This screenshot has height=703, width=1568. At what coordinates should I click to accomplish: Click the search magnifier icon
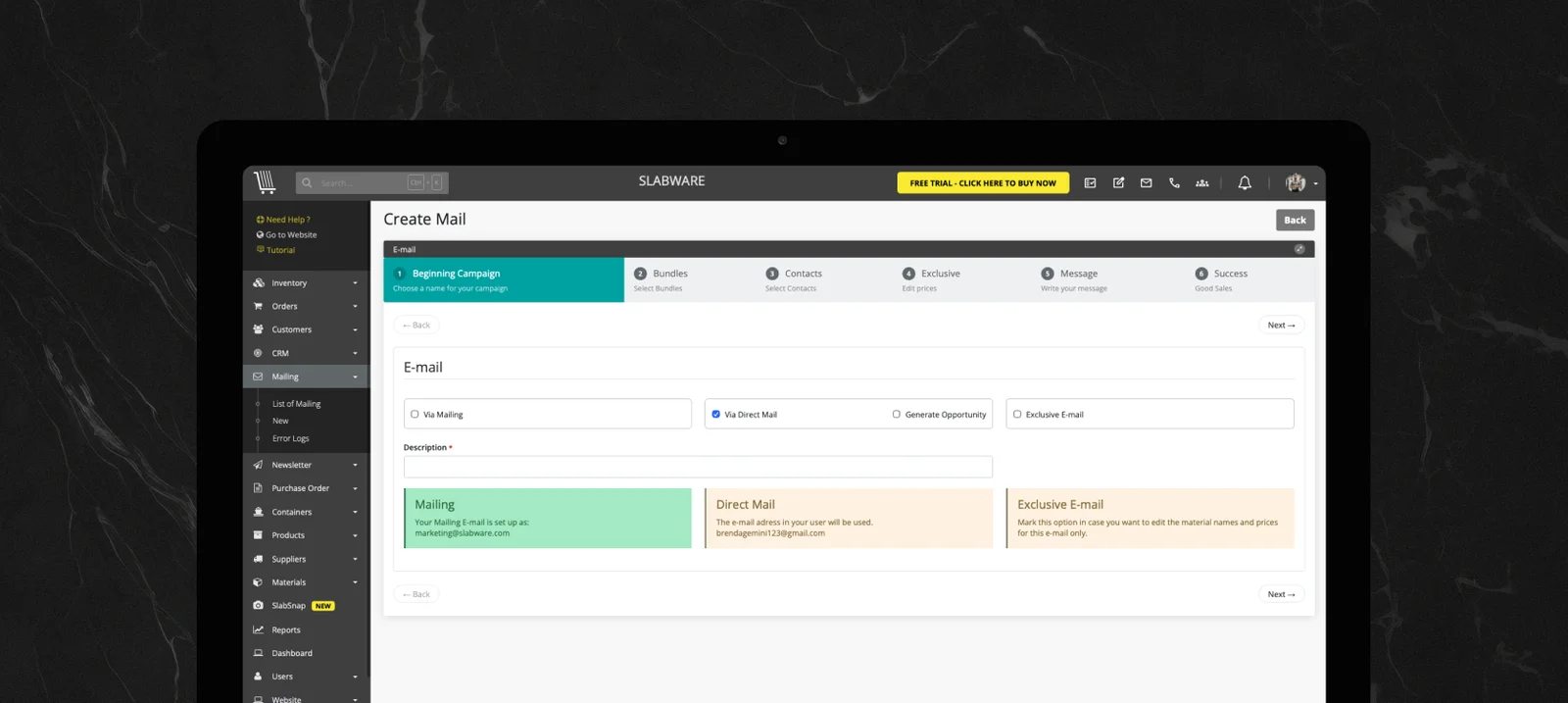tap(307, 182)
